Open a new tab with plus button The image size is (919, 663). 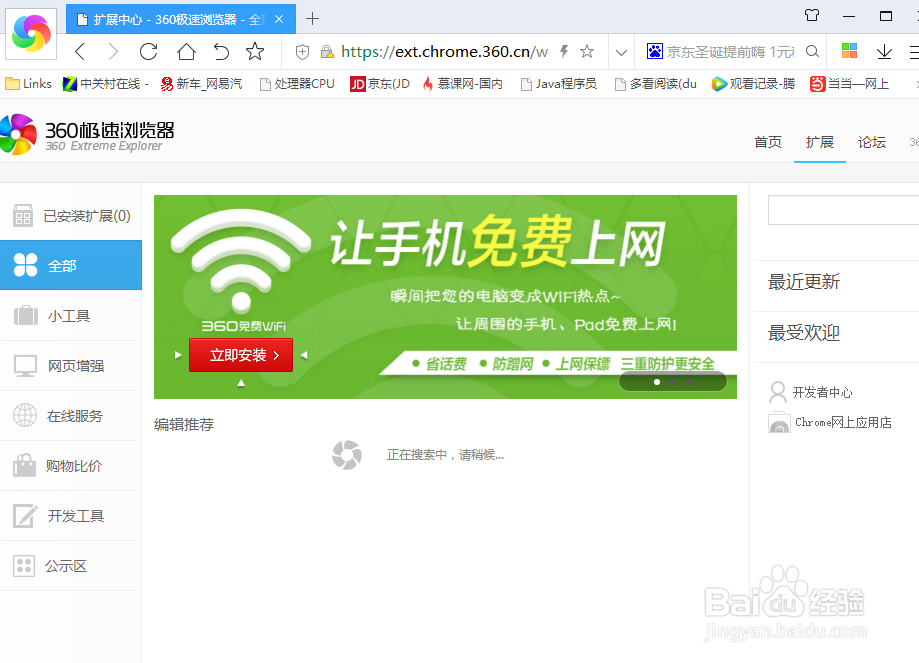[x=312, y=19]
